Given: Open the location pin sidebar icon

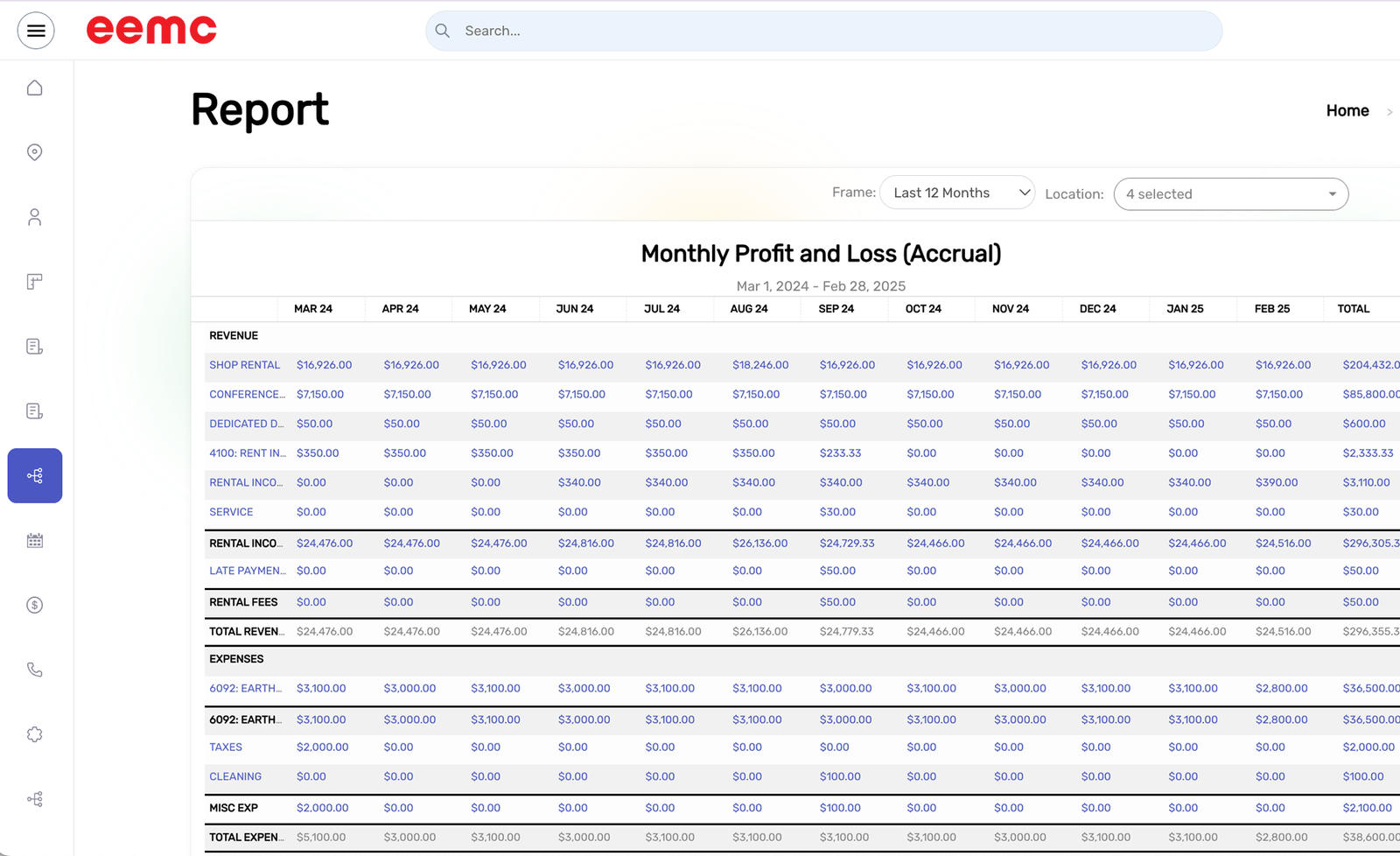Looking at the screenshot, I should [35, 152].
